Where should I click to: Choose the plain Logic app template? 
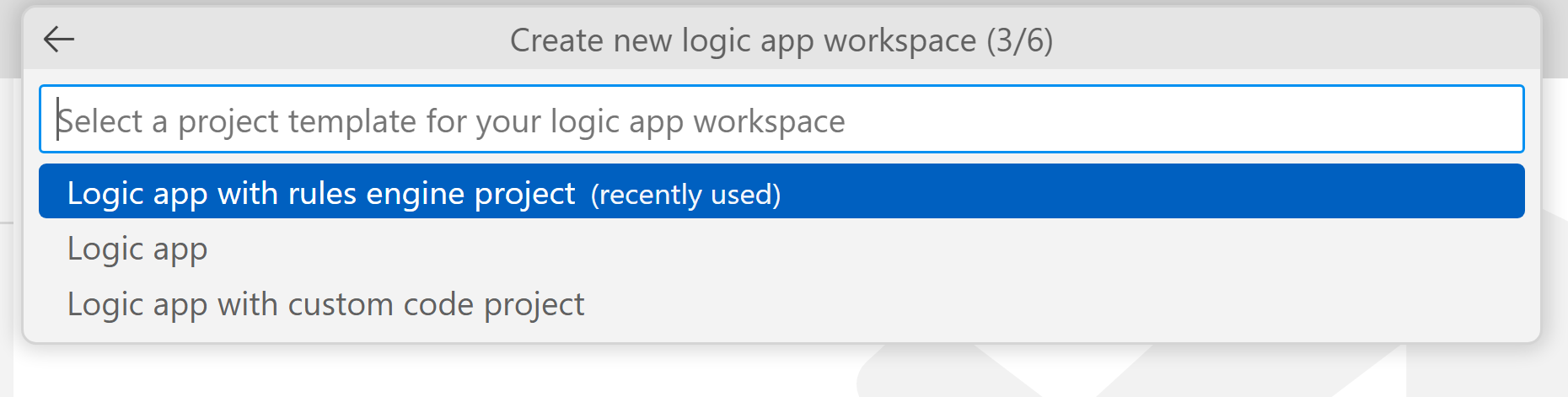pyautogui.click(x=781, y=249)
